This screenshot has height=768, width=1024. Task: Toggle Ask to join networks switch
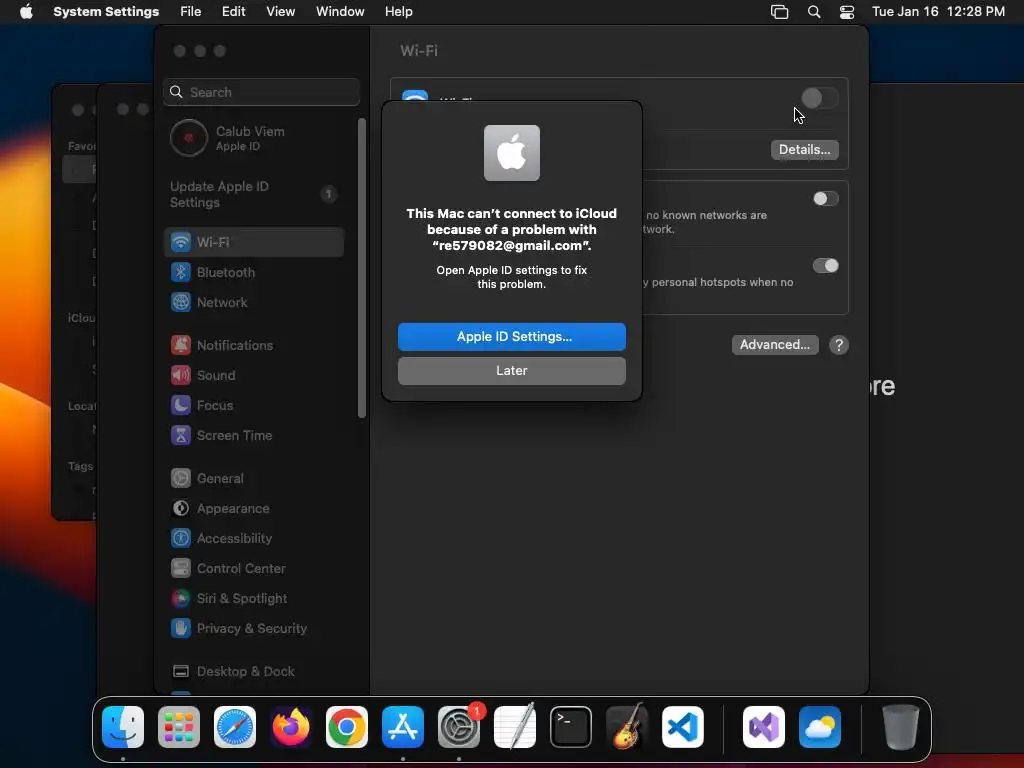(x=825, y=199)
